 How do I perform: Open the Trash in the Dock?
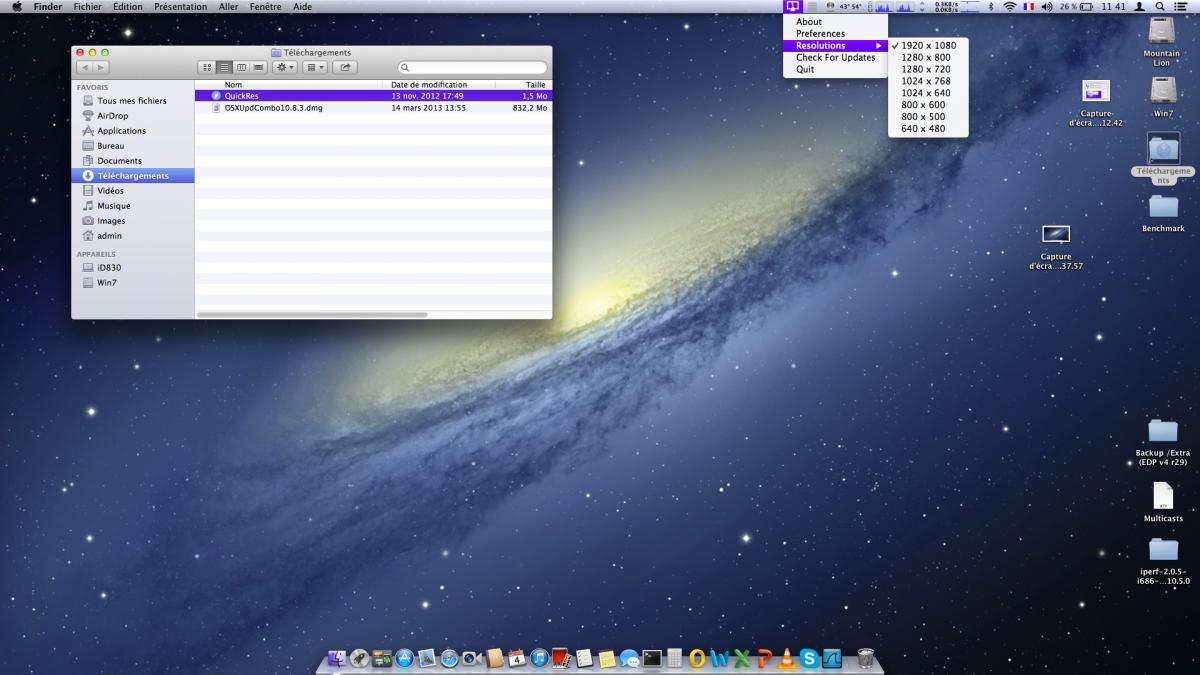[x=865, y=658]
